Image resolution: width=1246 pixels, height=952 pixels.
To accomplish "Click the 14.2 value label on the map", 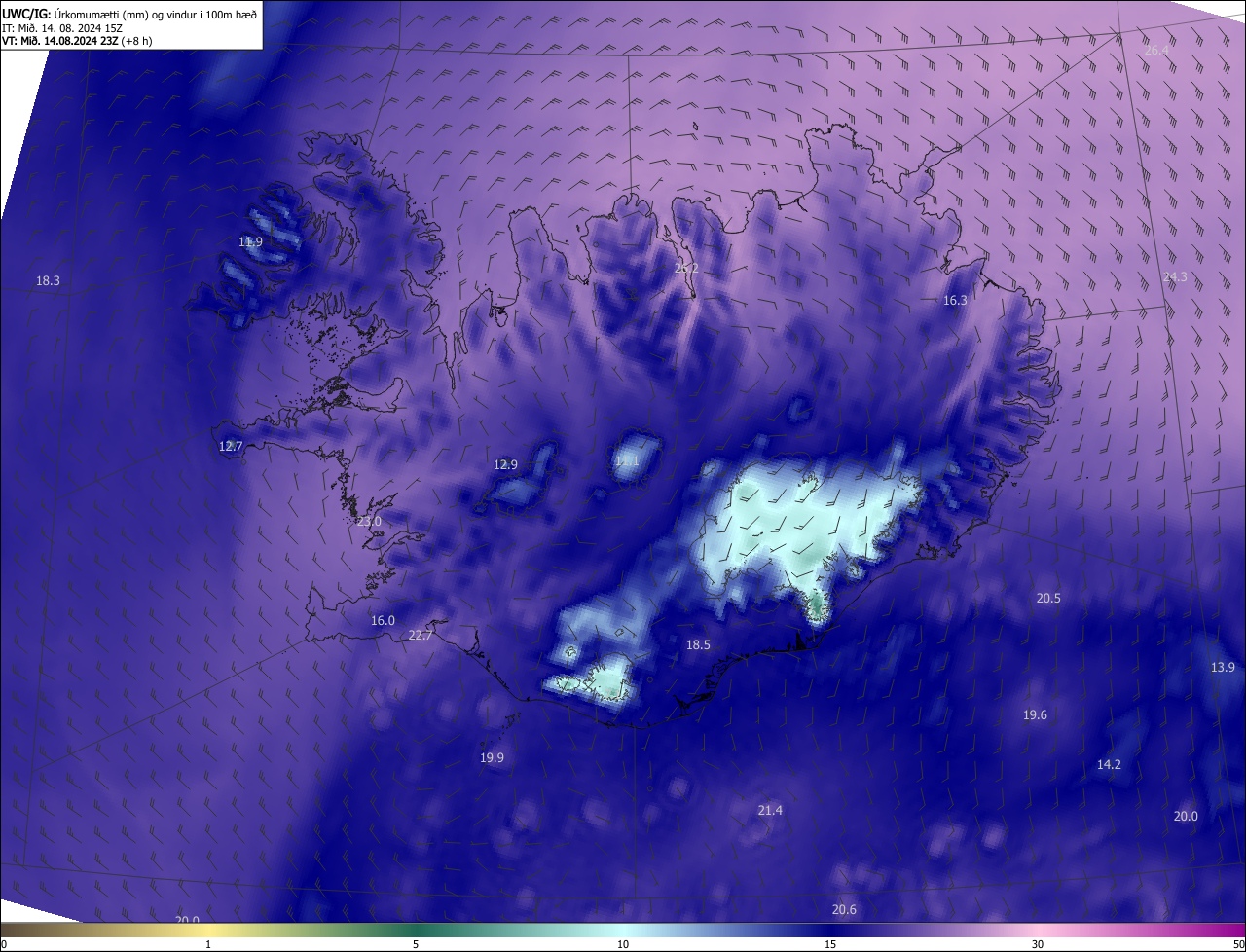I will [1109, 765].
